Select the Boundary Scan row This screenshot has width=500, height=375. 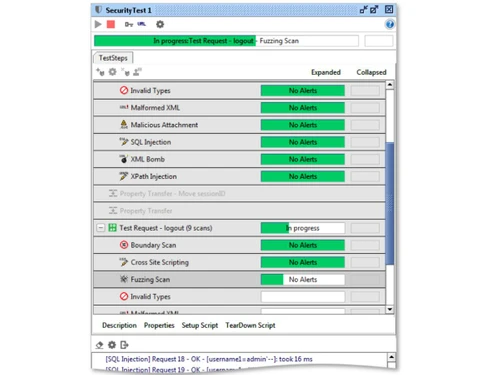pos(239,245)
